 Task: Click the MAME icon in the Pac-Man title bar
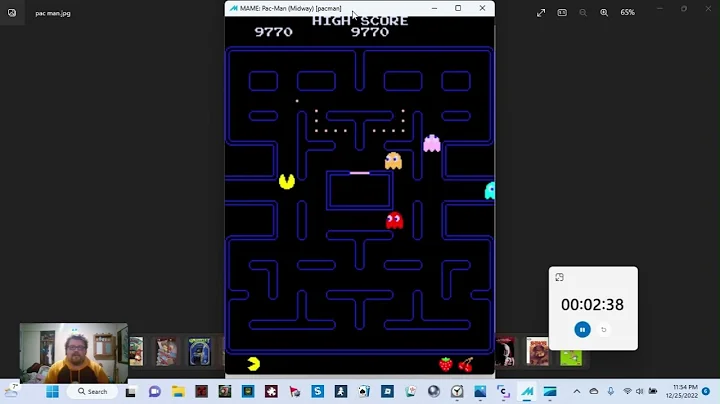[233, 8]
